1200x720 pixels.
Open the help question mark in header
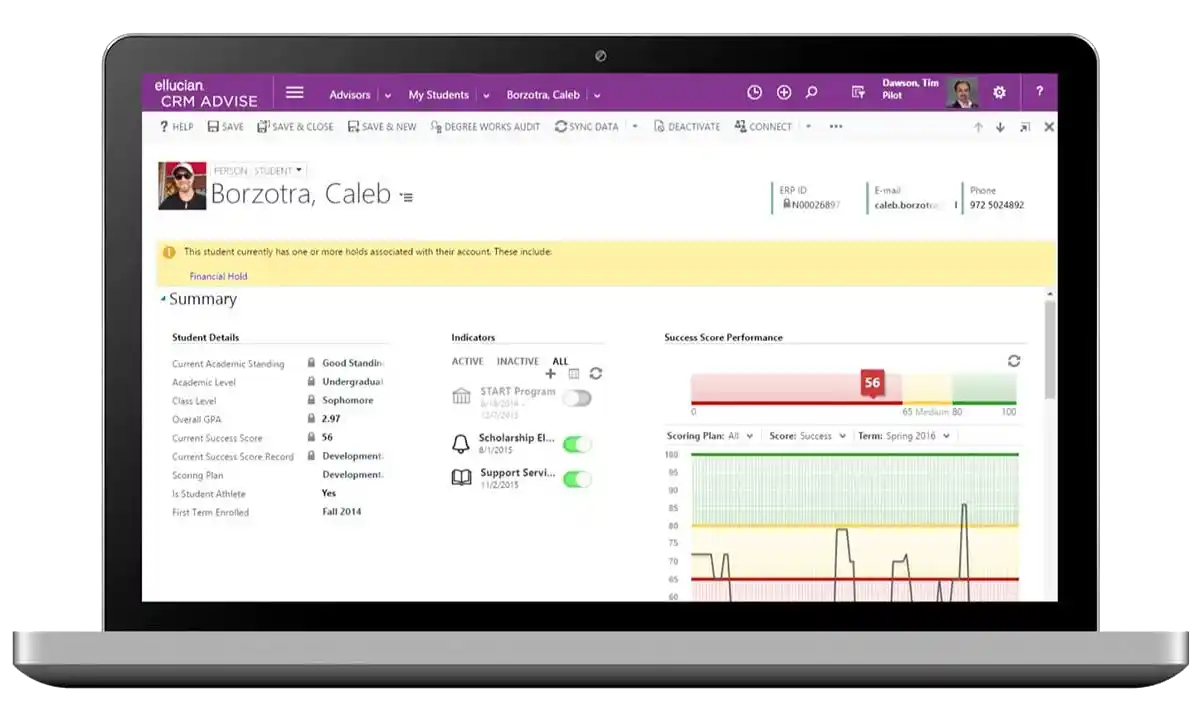(x=1039, y=93)
